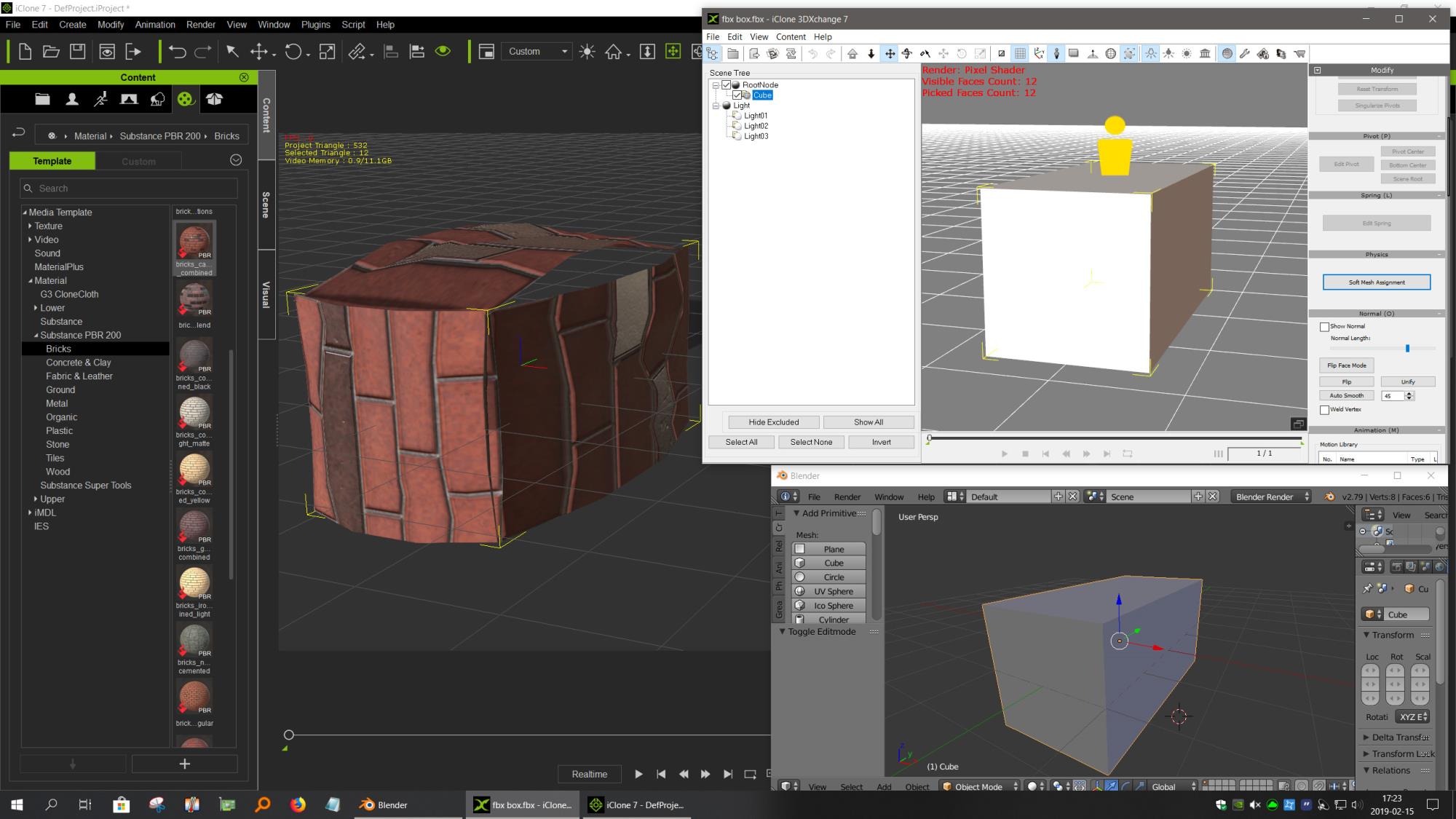
Task: Save project icon in iClone toolbar
Action: pyautogui.click(x=77, y=52)
